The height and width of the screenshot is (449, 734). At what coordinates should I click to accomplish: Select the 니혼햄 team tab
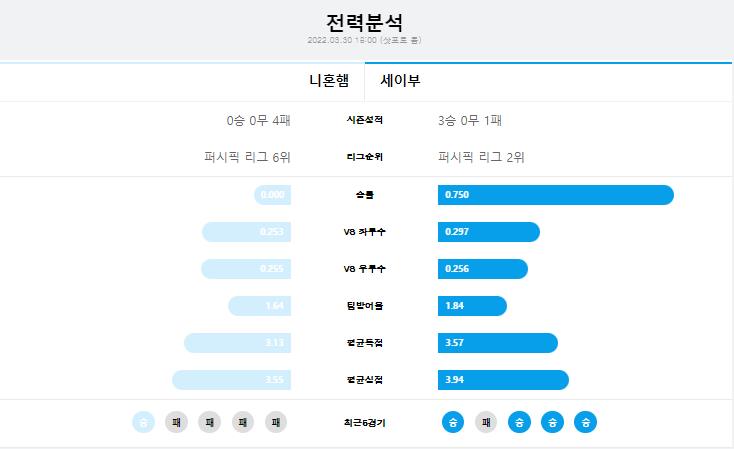[182, 81]
